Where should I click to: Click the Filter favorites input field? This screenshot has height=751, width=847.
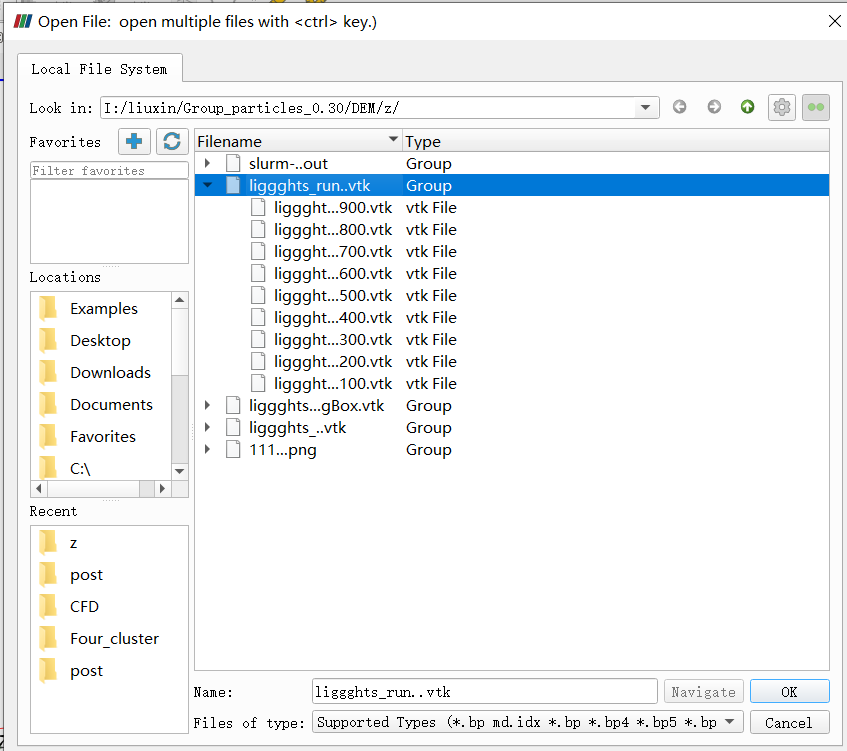pos(109,171)
